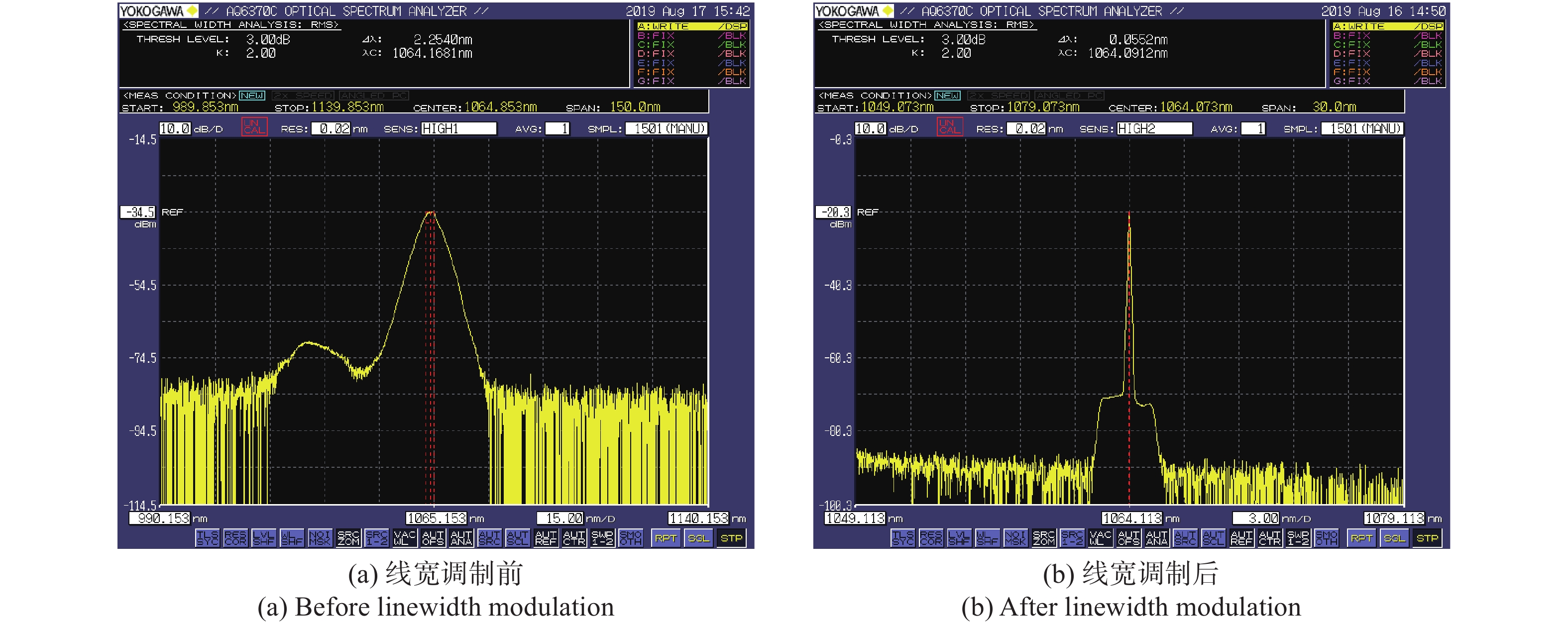Click SWP 1-2 indicator in right analyzer

point(1298,538)
